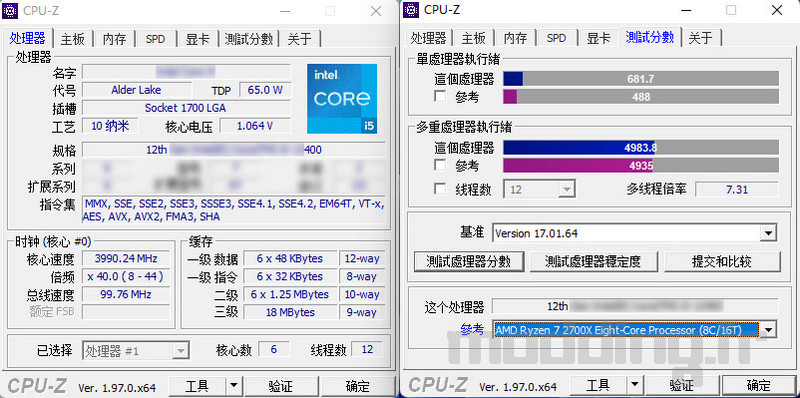
Task: Enable the single-thread 參考 checkbox
Action: (x=440, y=96)
